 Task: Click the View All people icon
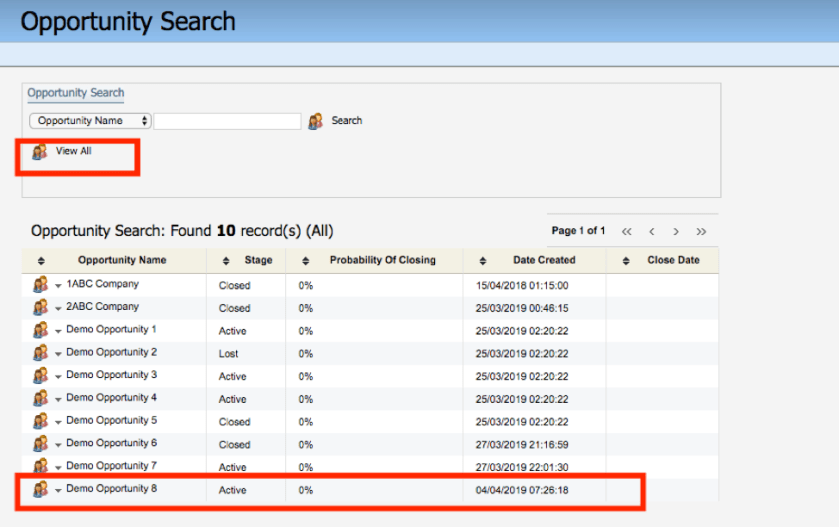tap(40, 152)
